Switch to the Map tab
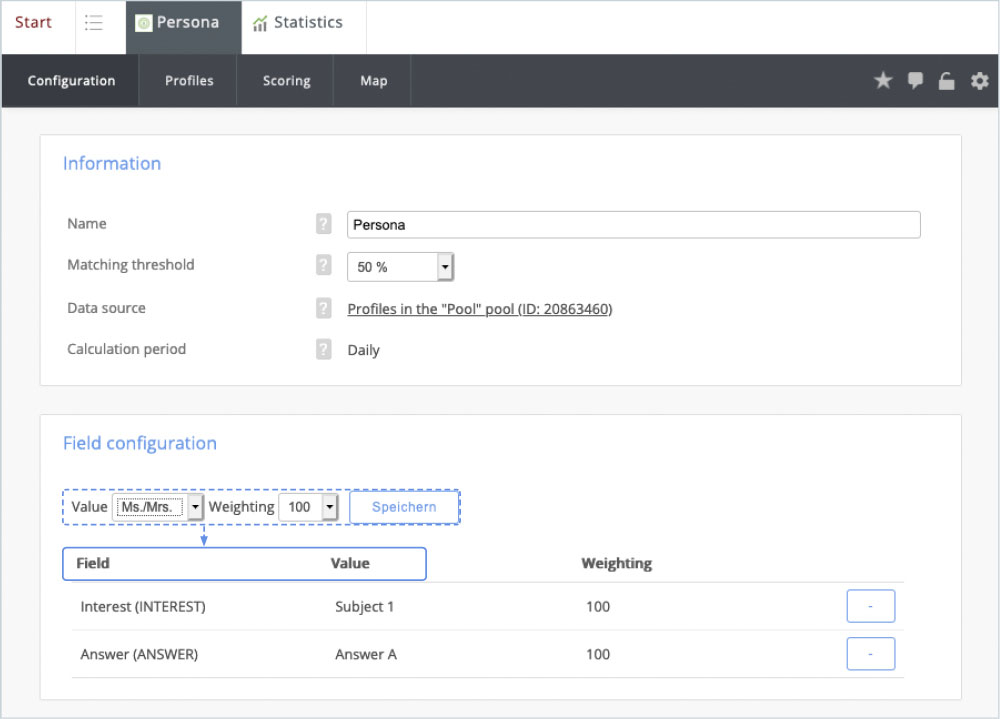1000x719 pixels. pos(373,81)
